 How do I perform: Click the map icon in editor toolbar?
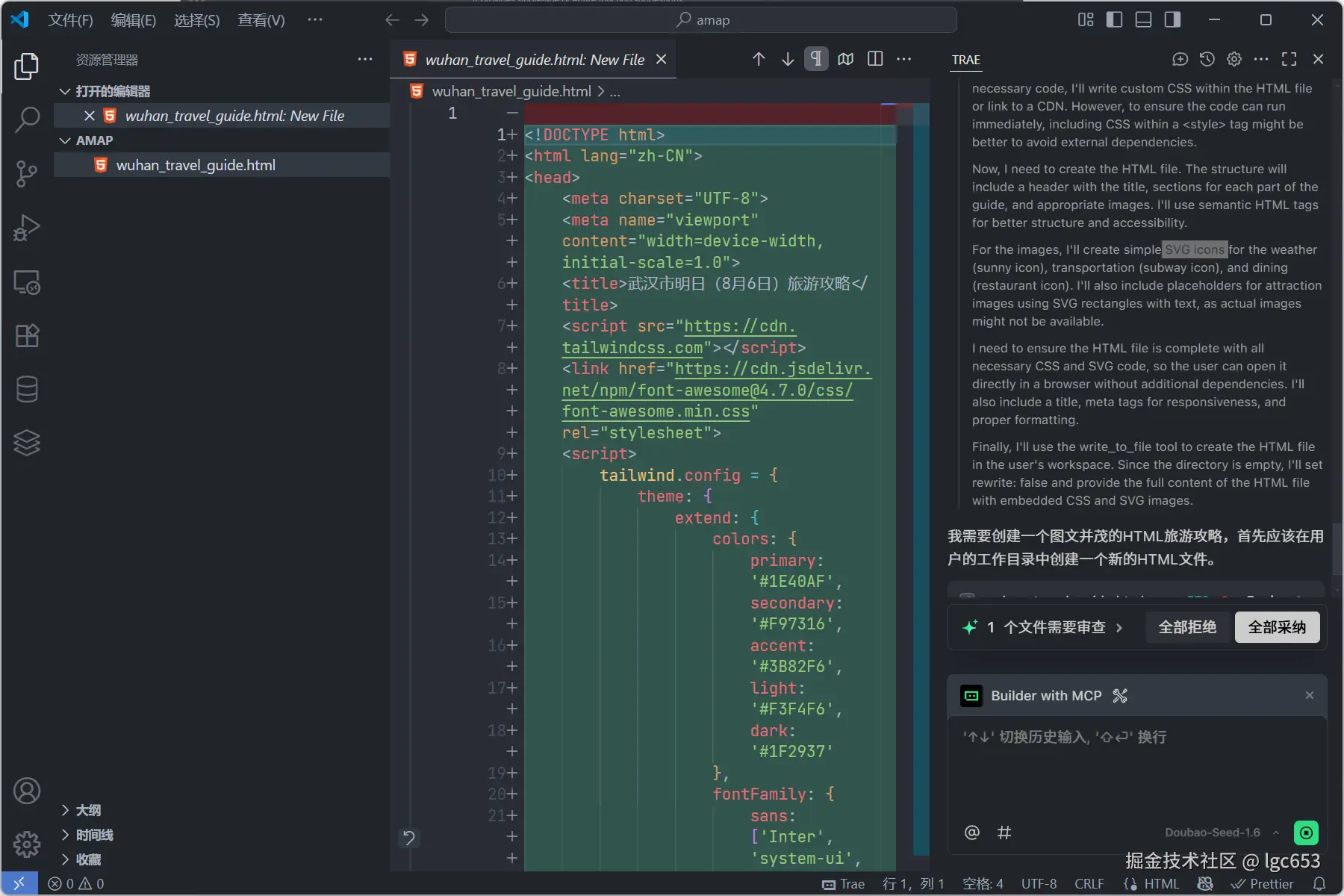(846, 59)
